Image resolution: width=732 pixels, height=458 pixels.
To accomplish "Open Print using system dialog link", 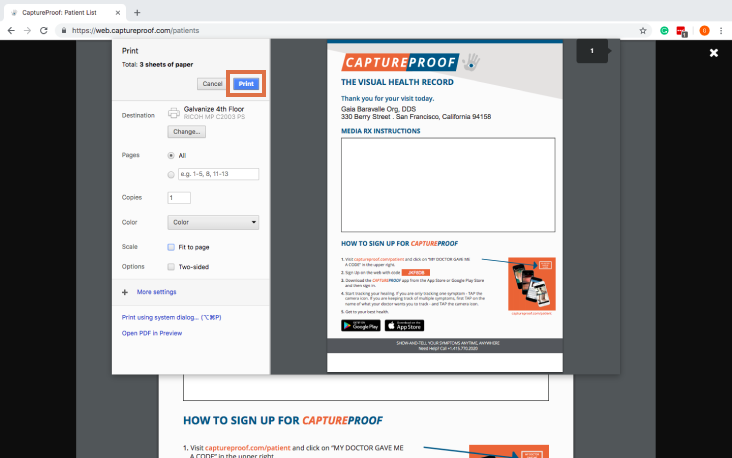I will 171,317.
